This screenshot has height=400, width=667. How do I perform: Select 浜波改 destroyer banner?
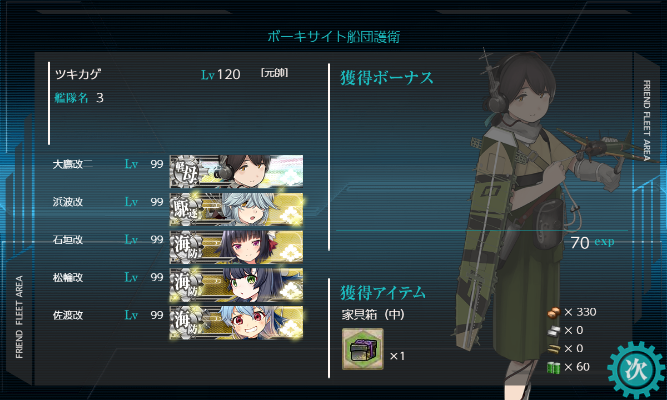point(237,209)
